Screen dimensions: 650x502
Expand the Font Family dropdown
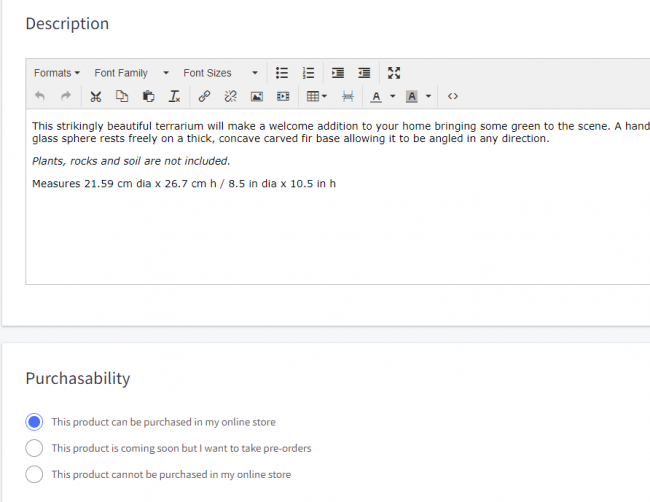131,73
